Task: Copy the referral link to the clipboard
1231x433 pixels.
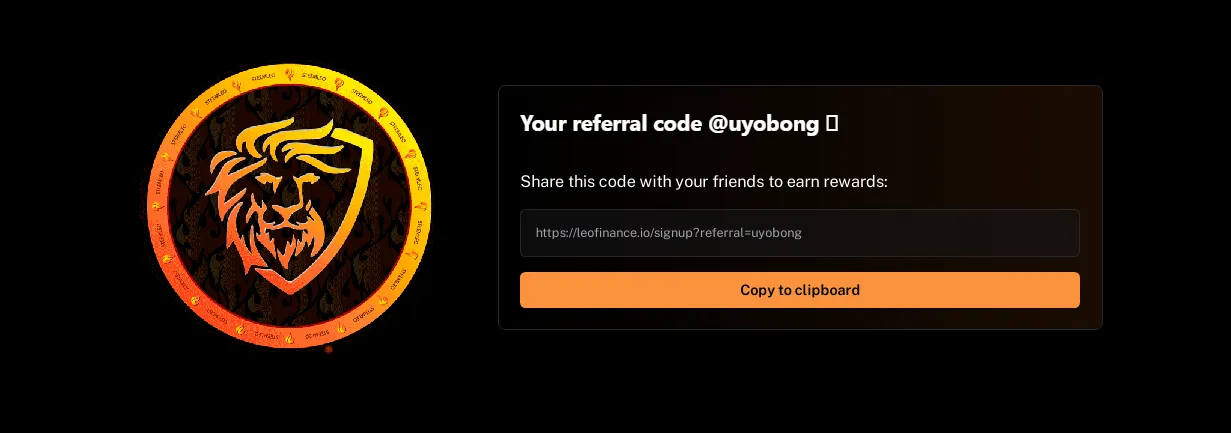Action: (800, 290)
